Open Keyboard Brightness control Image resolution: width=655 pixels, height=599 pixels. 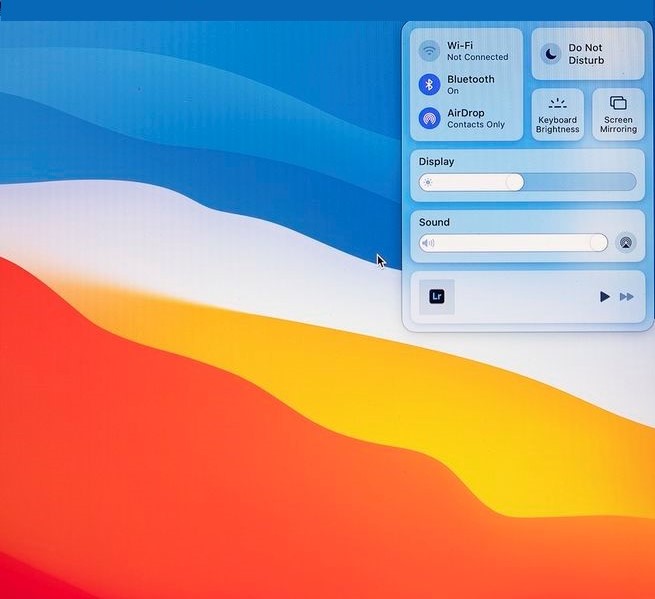point(558,114)
